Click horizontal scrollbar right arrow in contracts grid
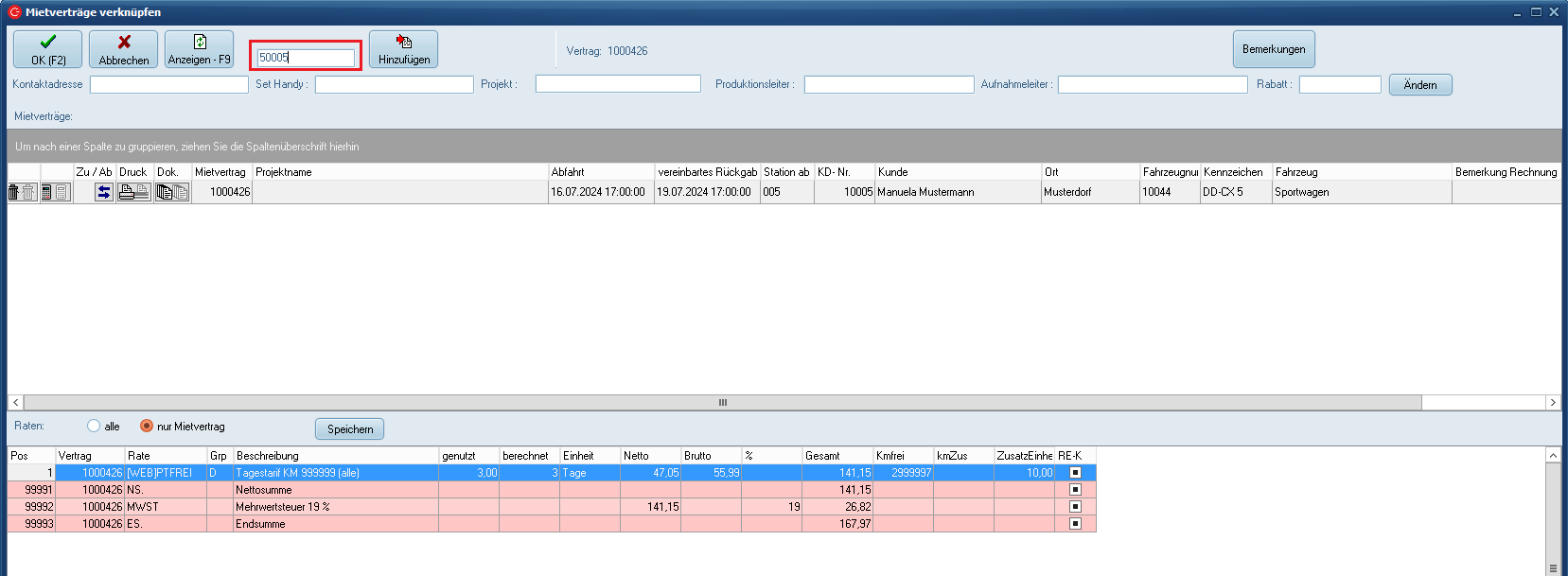This screenshot has height=576, width=1568. click(x=1552, y=403)
